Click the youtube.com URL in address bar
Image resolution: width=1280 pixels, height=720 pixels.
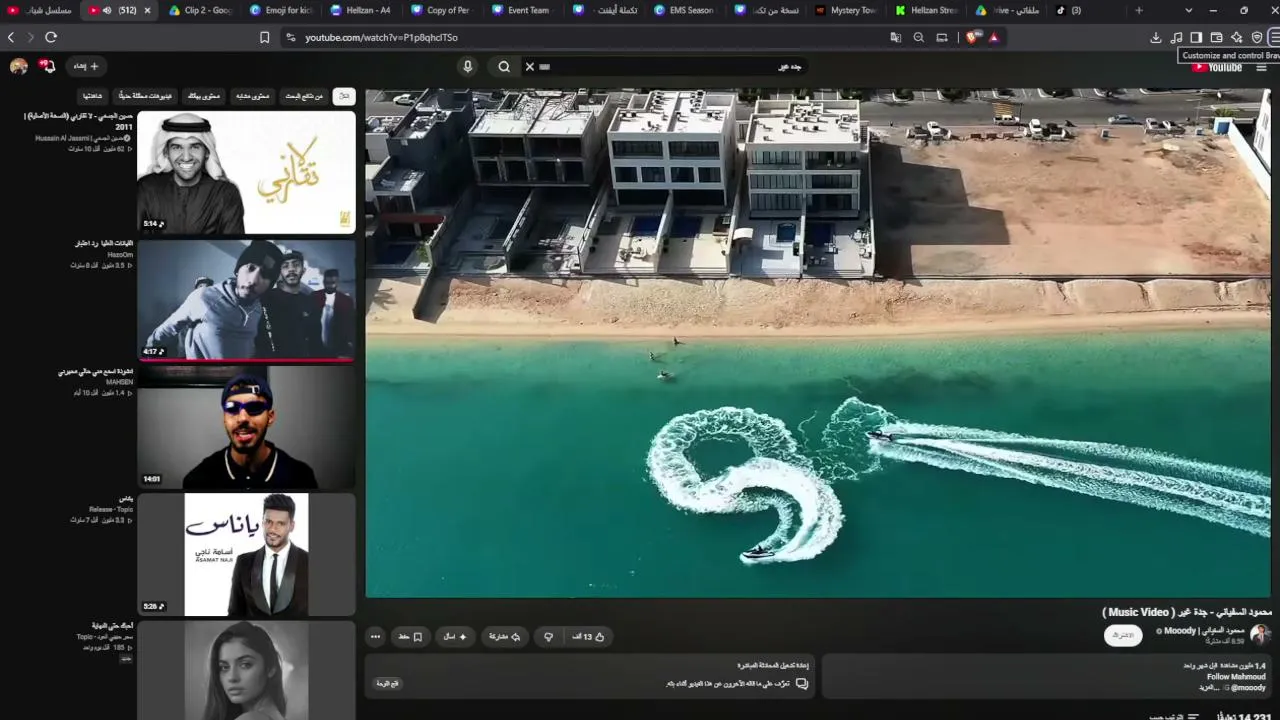point(381,37)
